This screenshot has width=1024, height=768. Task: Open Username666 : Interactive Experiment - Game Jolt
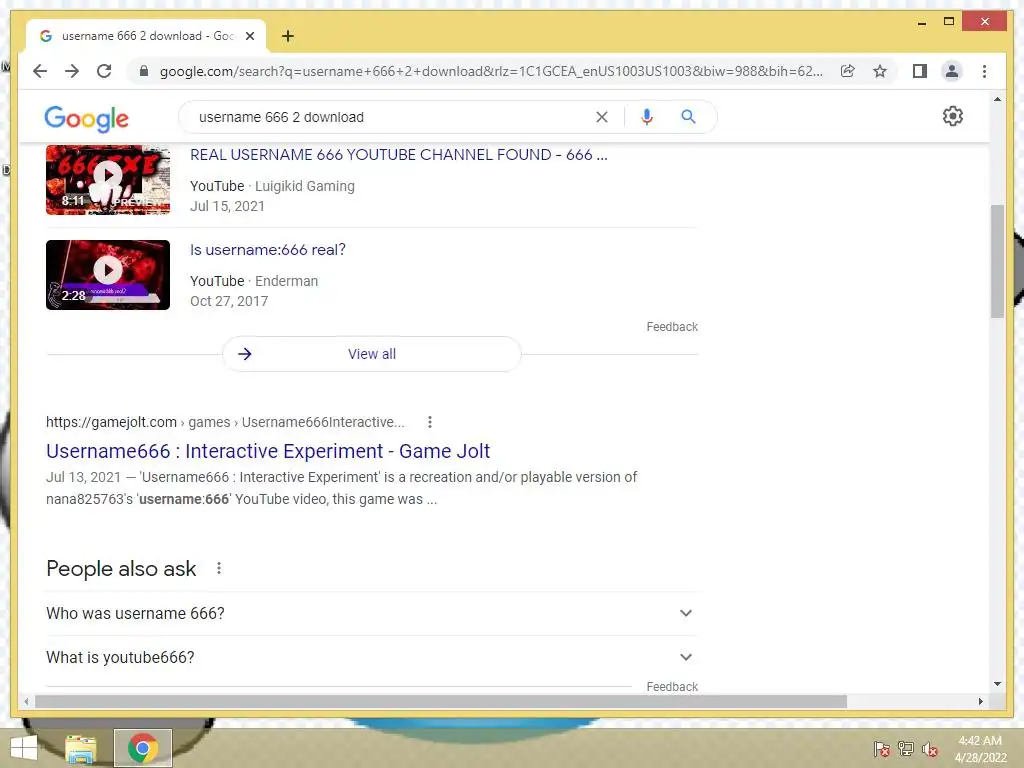(268, 451)
